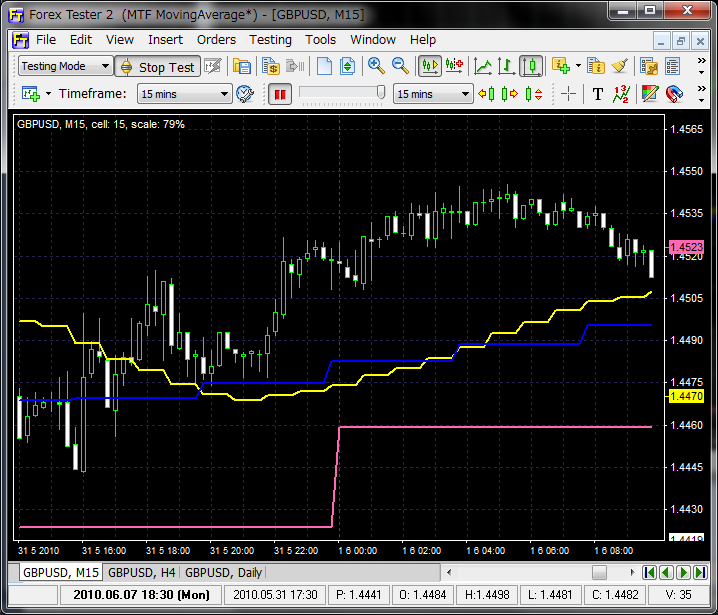Toggle the magnet snap mode
Image resolution: width=718 pixels, height=615 pixels.
(x=674, y=94)
